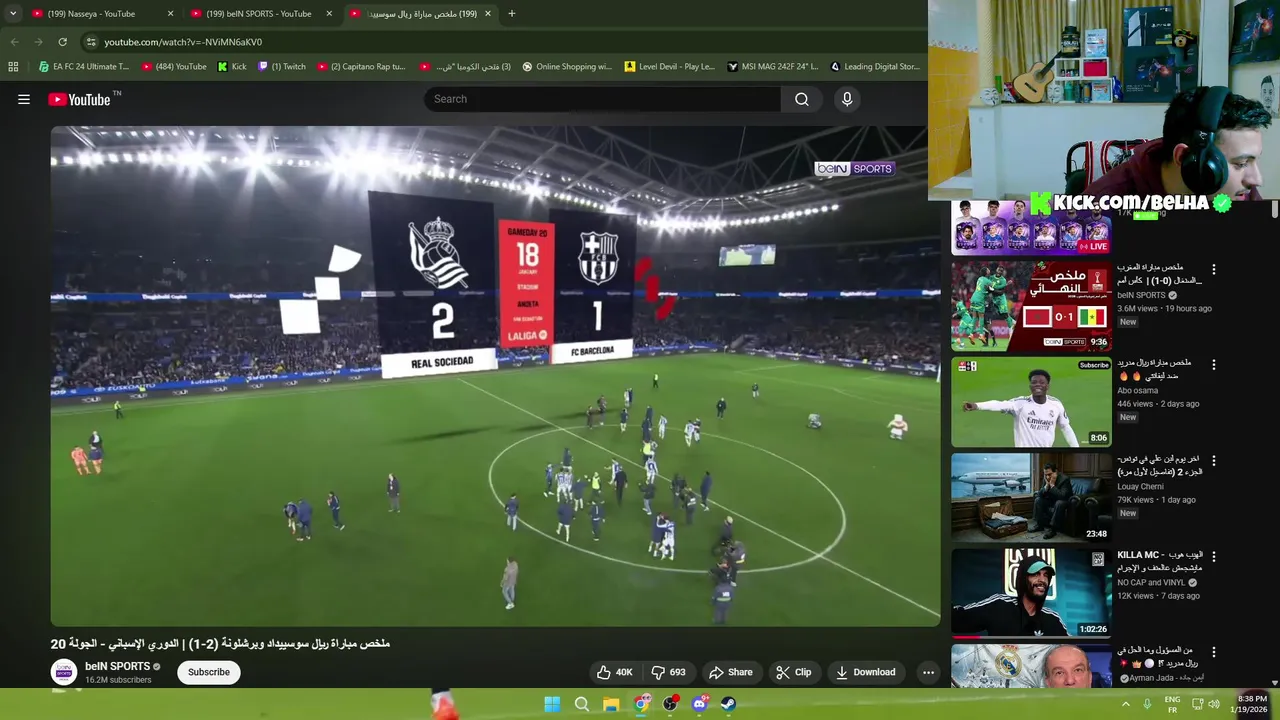Go back with the browser back arrow
The image size is (1280, 720).
(x=14, y=42)
